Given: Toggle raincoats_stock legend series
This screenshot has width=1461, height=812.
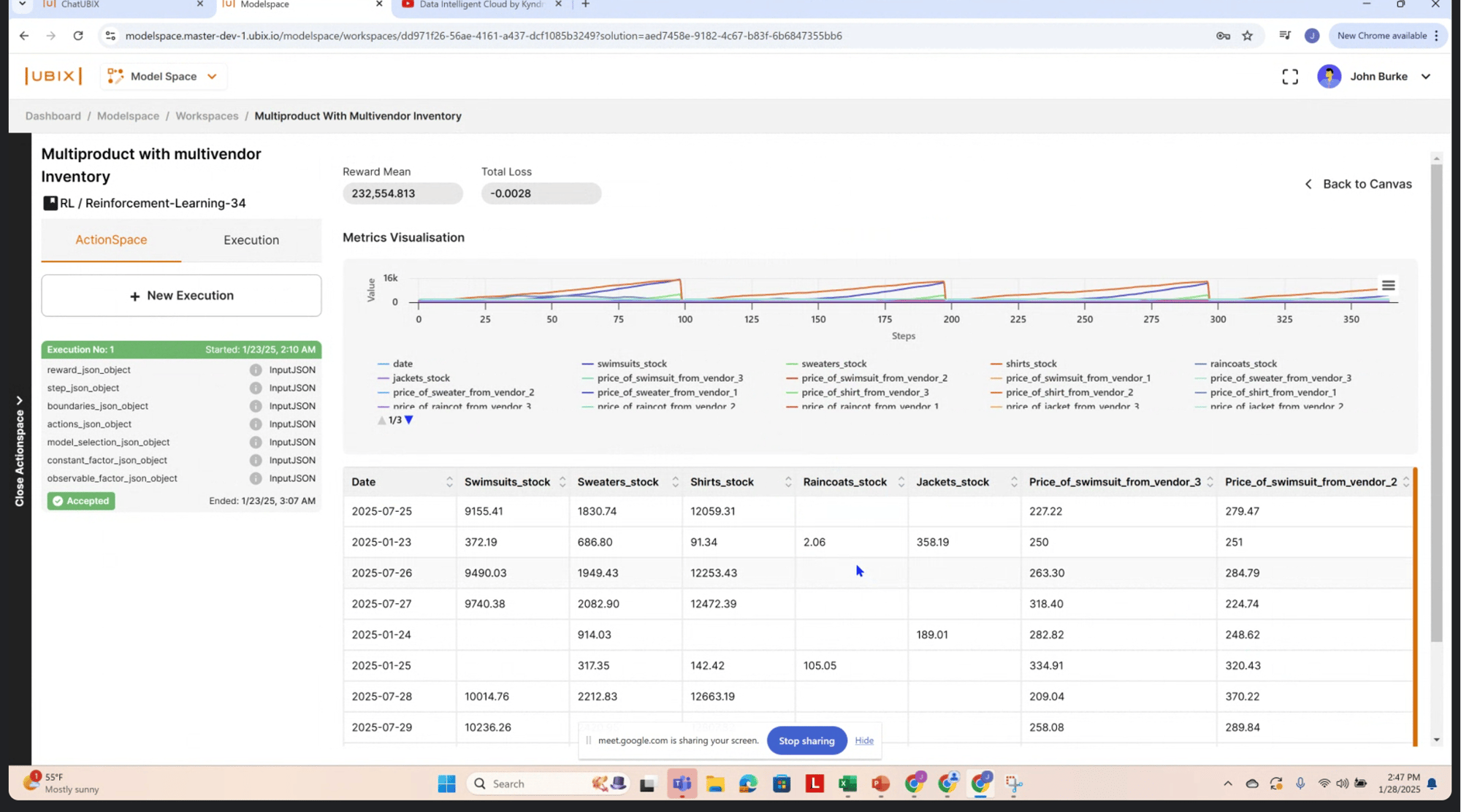Looking at the screenshot, I should click(x=1236, y=364).
